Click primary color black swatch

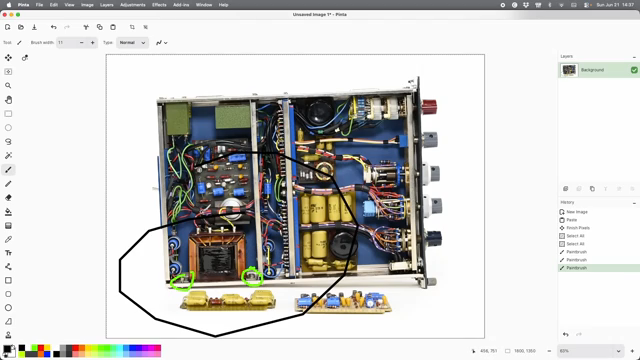pos(7,349)
